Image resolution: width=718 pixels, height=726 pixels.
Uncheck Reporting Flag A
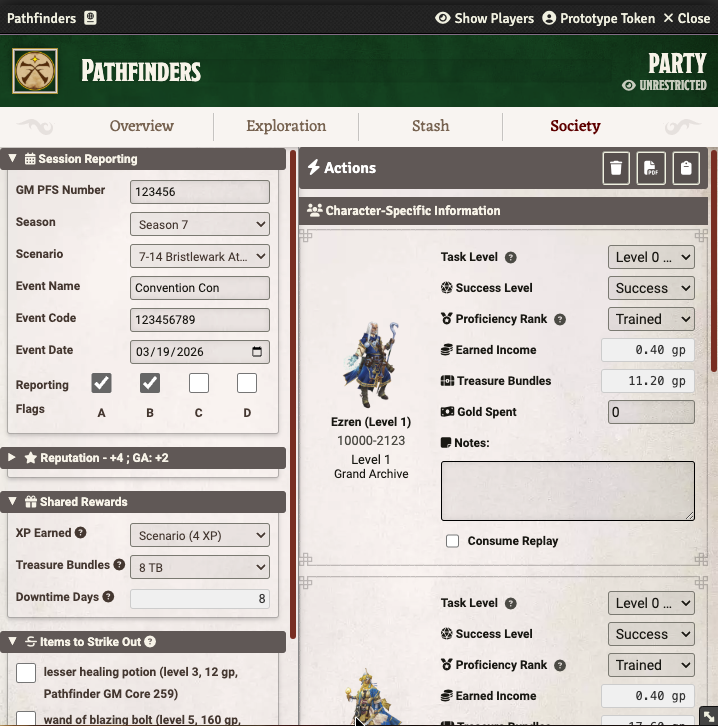(101, 383)
